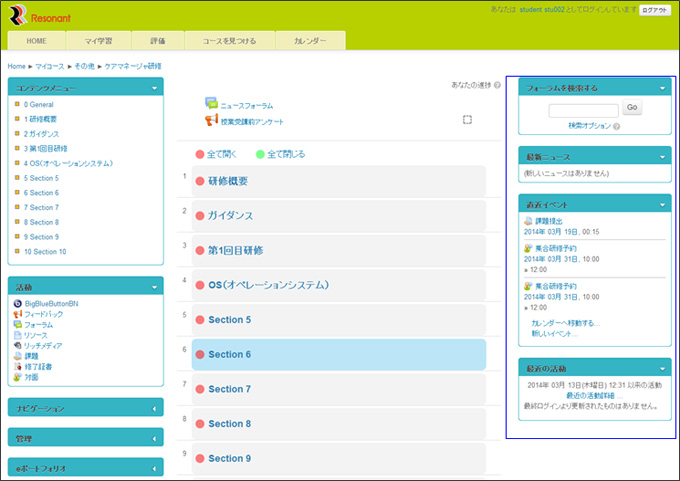Toggle open the Section 6 row
The image size is (680, 481).
(200, 355)
